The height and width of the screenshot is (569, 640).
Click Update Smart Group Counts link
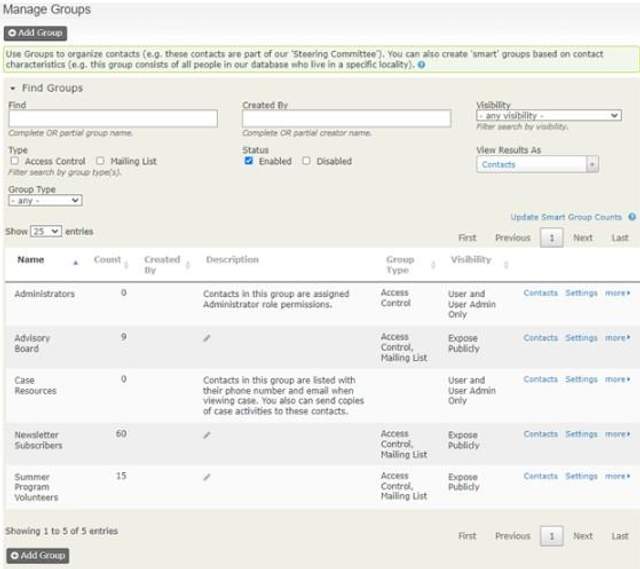coord(566,217)
